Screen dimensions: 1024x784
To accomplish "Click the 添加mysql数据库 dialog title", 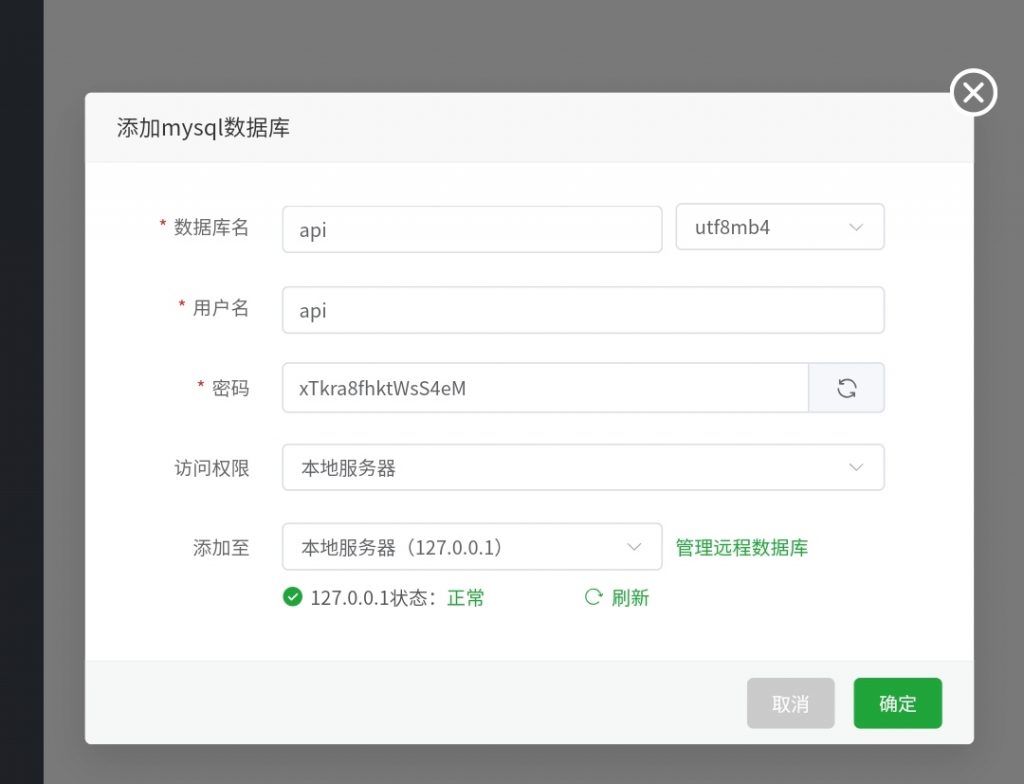I will point(203,128).
